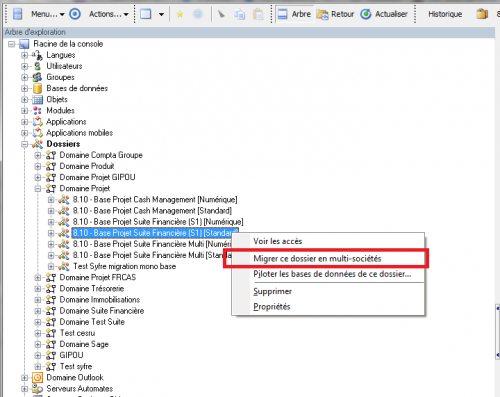Select Domaine Produit
This screenshot has height=397, width=500.
(x=87, y=166)
